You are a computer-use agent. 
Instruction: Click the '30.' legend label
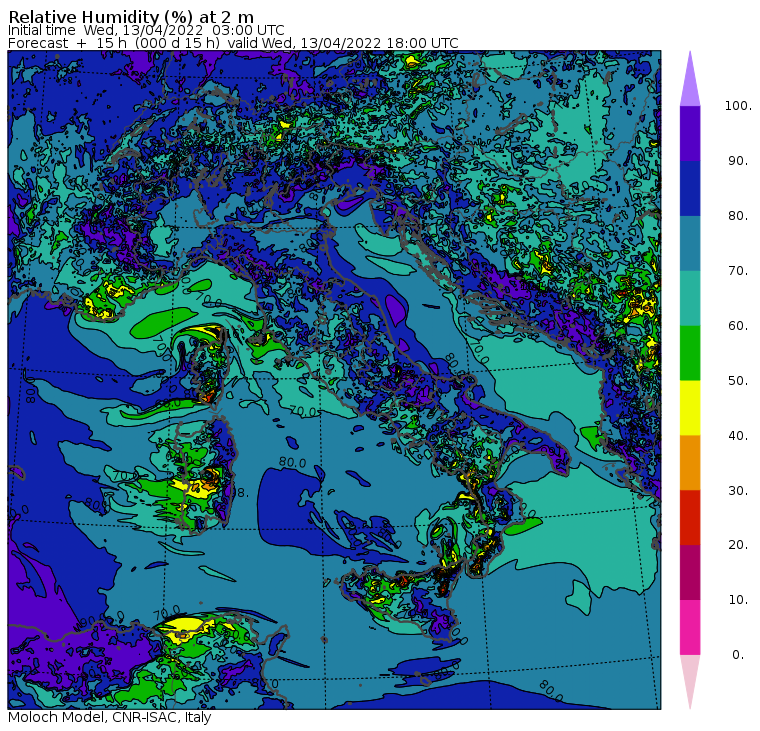click(738, 490)
